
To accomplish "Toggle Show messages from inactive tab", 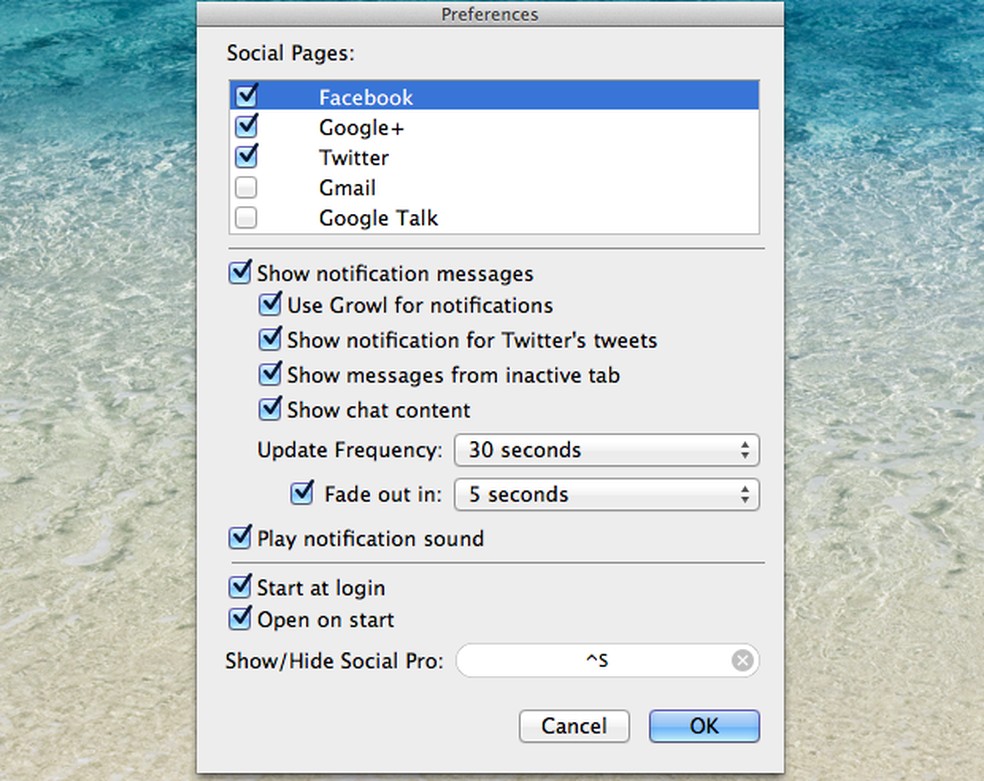I will point(270,374).
